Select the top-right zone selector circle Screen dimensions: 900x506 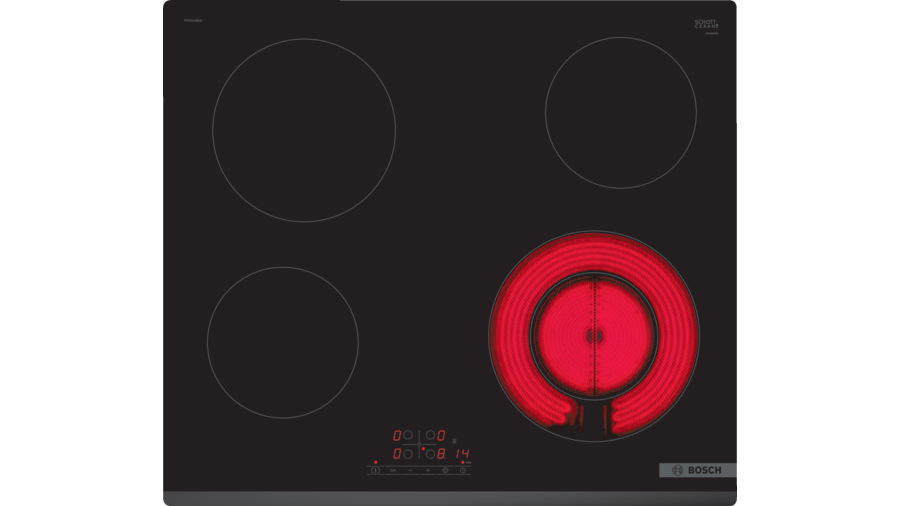tap(430, 435)
